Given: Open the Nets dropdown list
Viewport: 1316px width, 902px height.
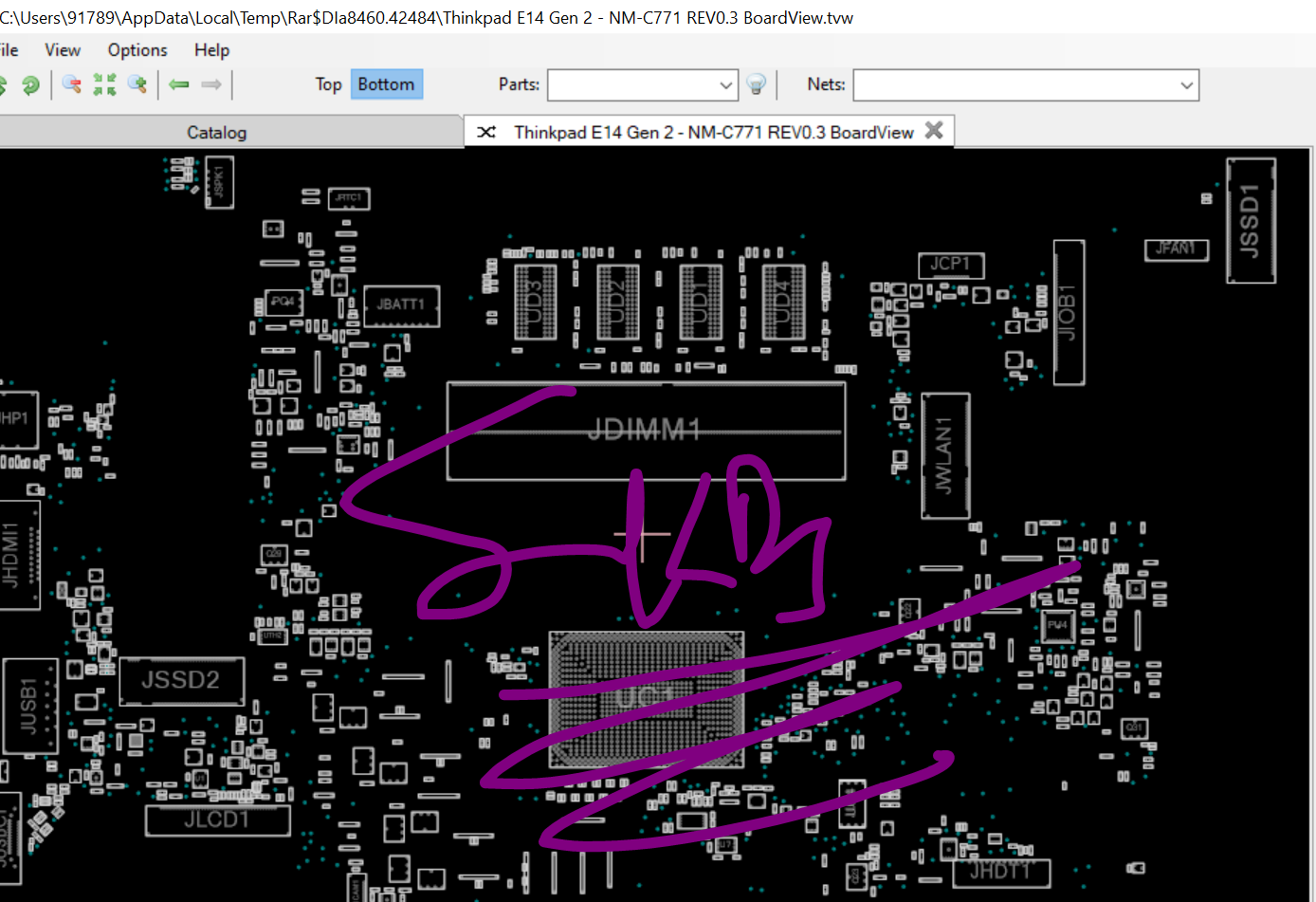Looking at the screenshot, I should coord(1186,85).
